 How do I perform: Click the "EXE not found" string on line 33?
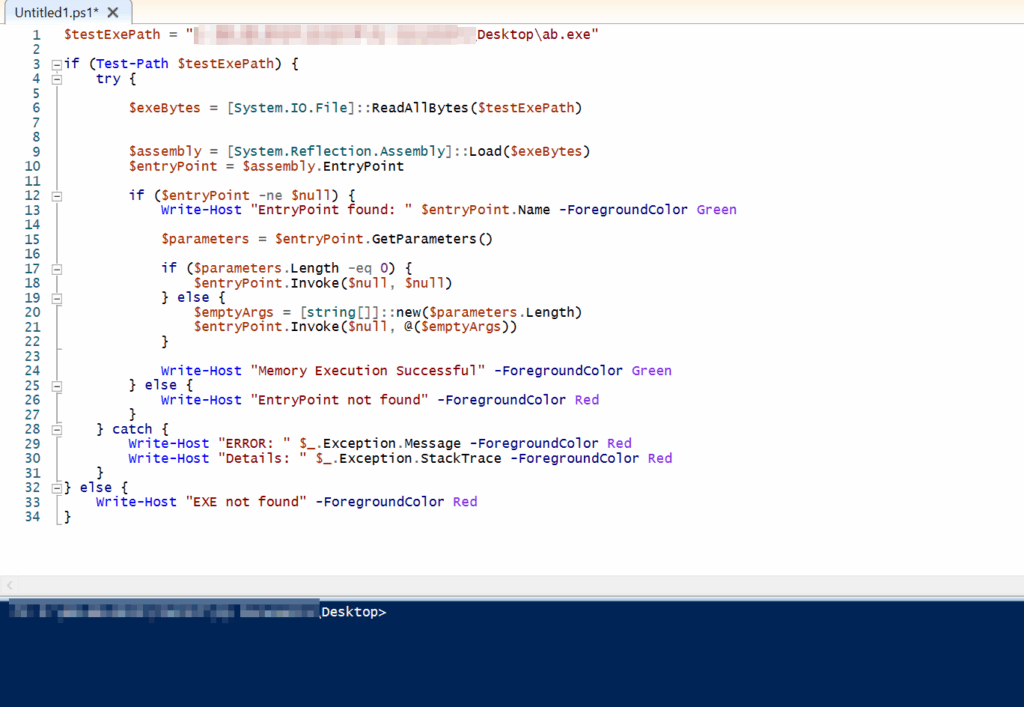pos(244,502)
